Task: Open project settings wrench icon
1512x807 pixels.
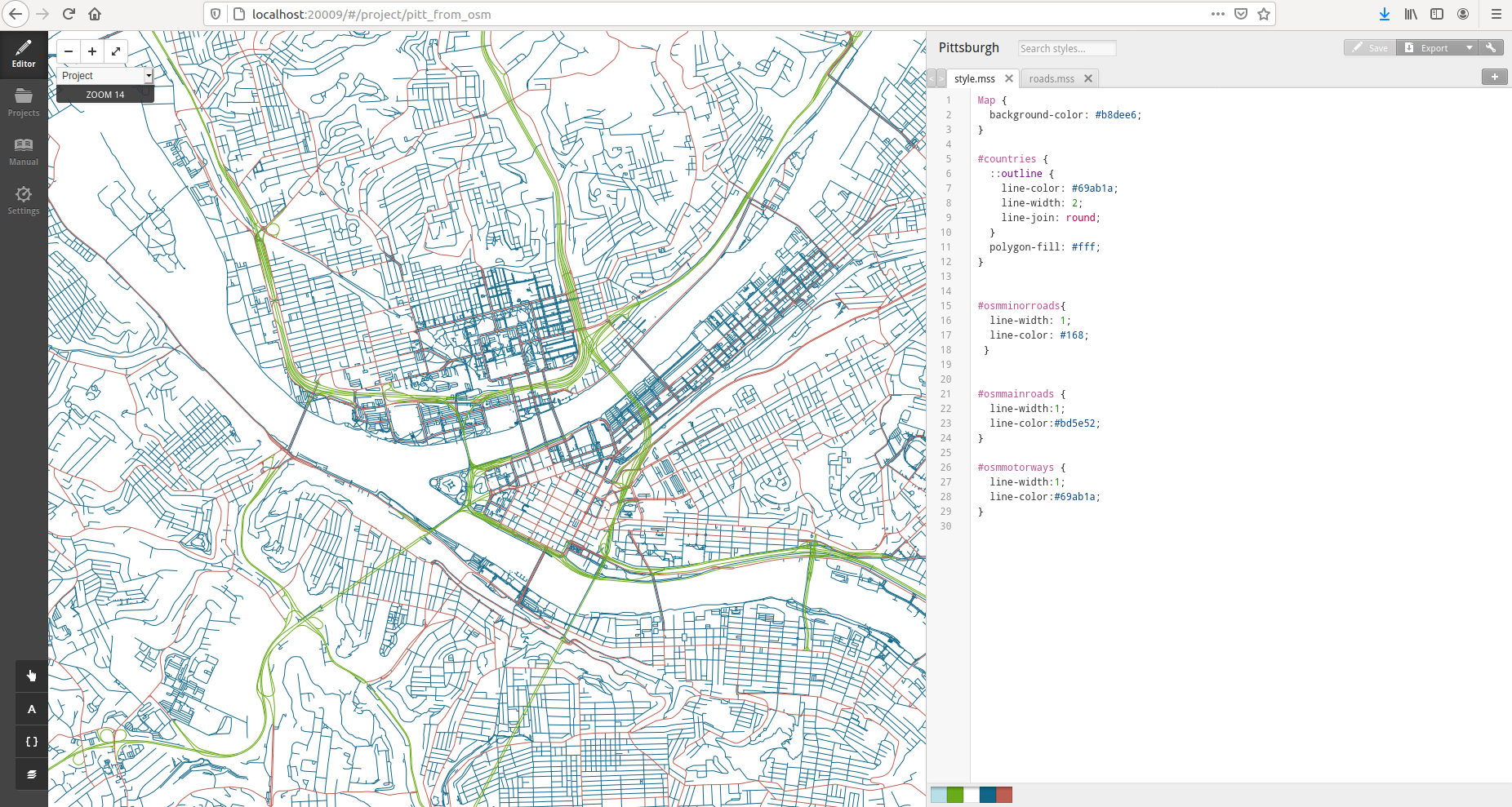Action: pyautogui.click(x=1491, y=47)
